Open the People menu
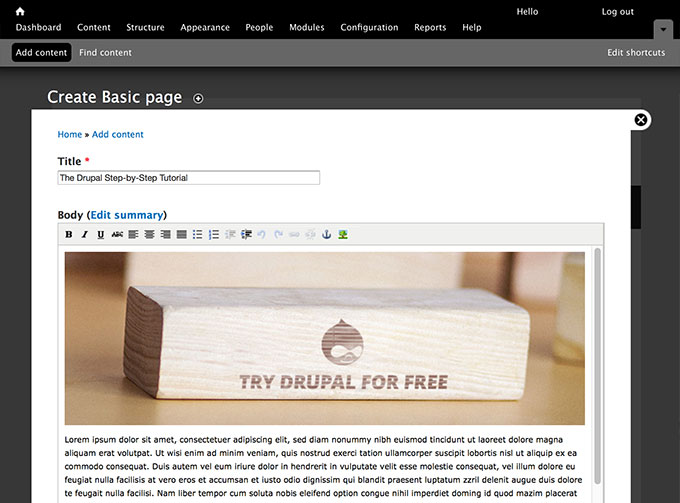Screen dimensions: 680x503 [x=259, y=27]
